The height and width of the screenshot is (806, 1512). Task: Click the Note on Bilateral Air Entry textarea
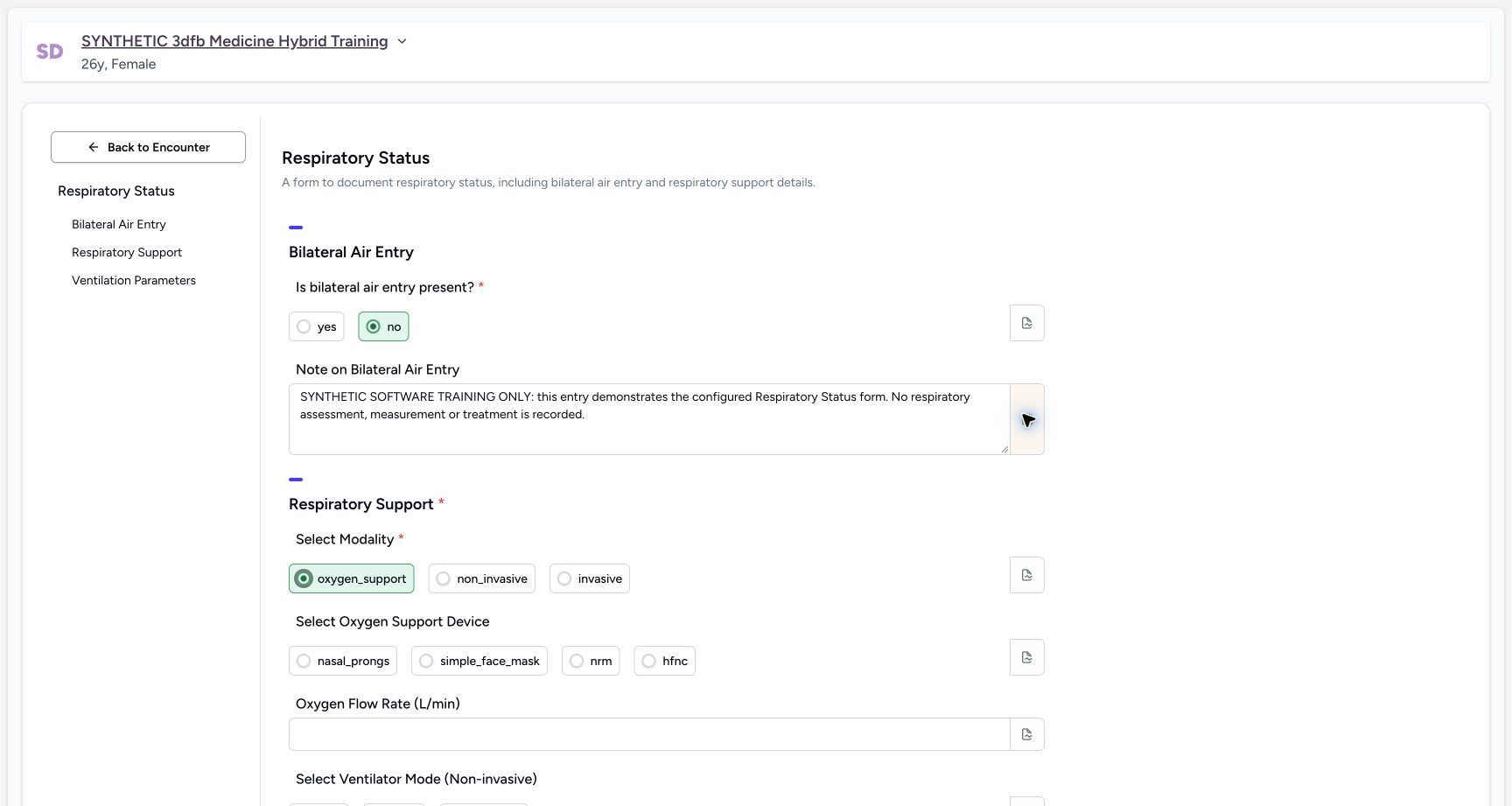[x=649, y=419]
